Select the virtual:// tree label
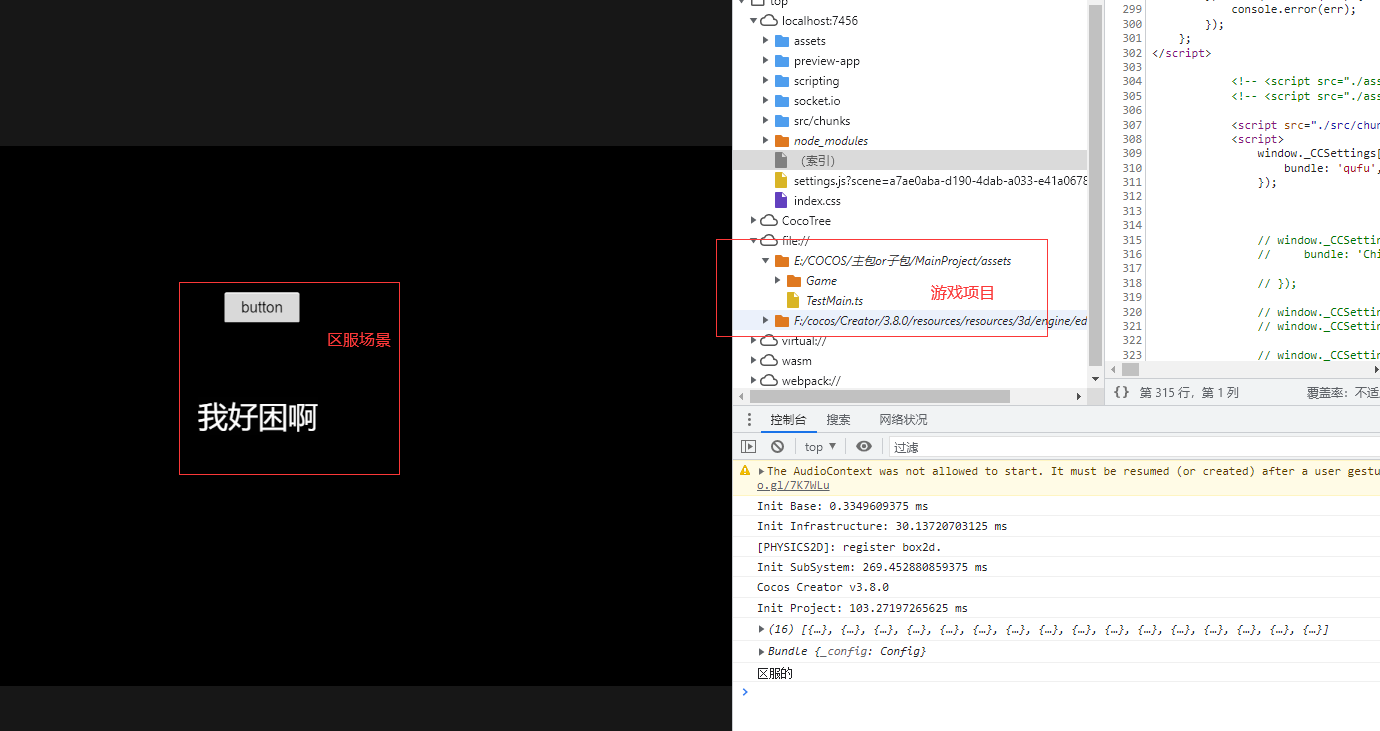Image resolution: width=1380 pixels, height=731 pixels. [x=804, y=341]
